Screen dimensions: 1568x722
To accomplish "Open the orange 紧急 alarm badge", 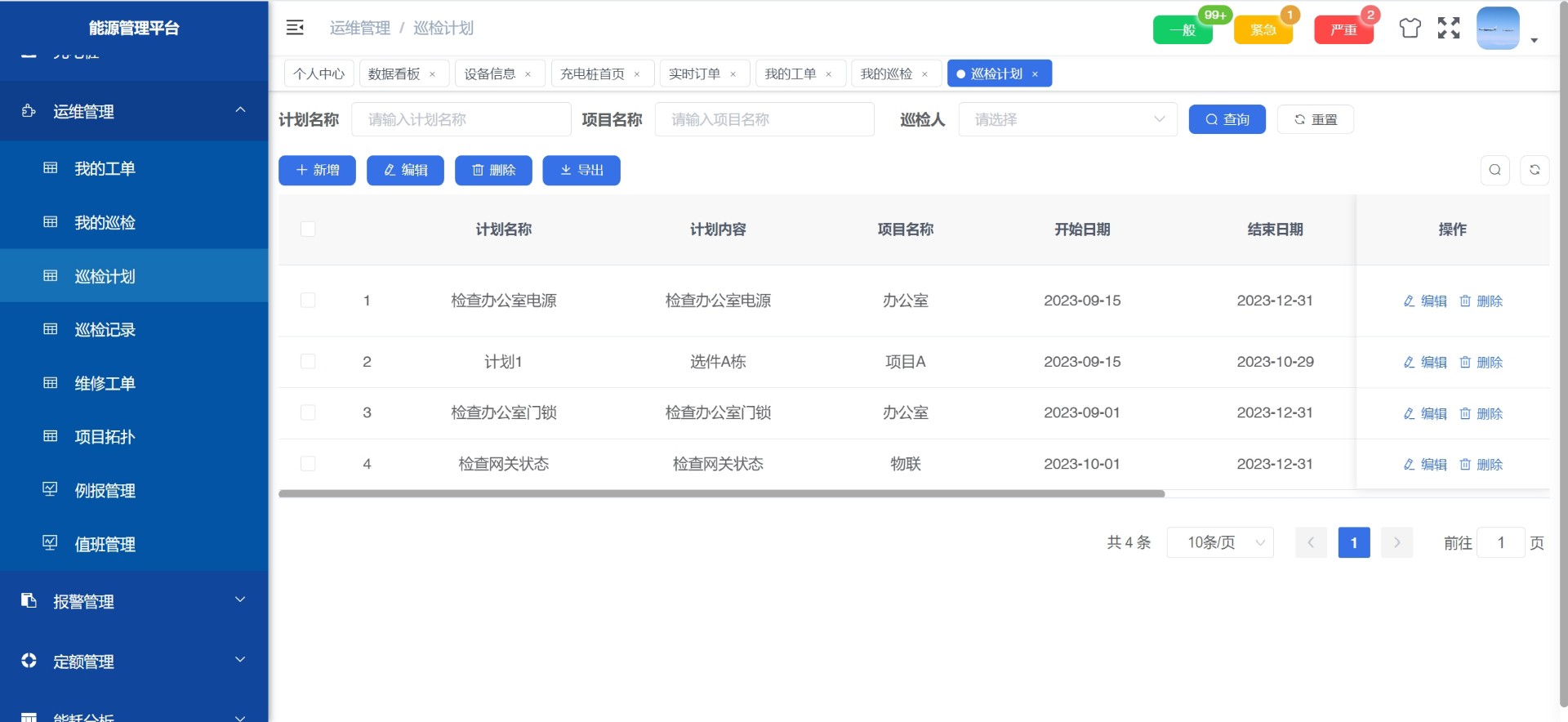I will 1263,30.
